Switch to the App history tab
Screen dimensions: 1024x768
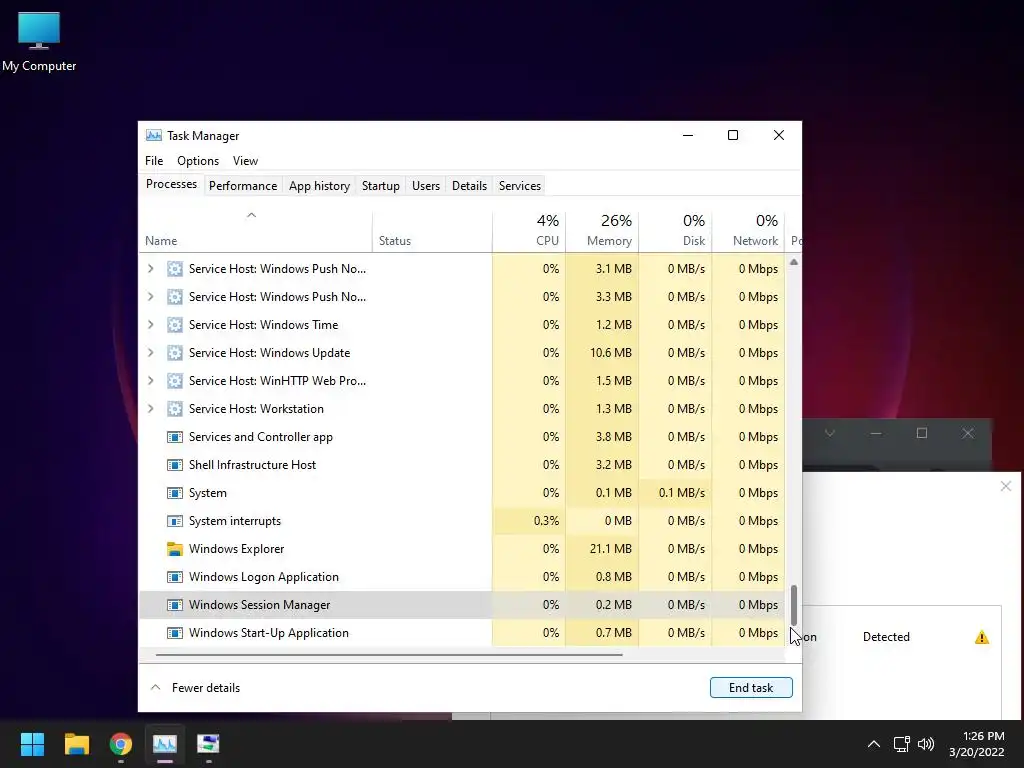(319, 185)
